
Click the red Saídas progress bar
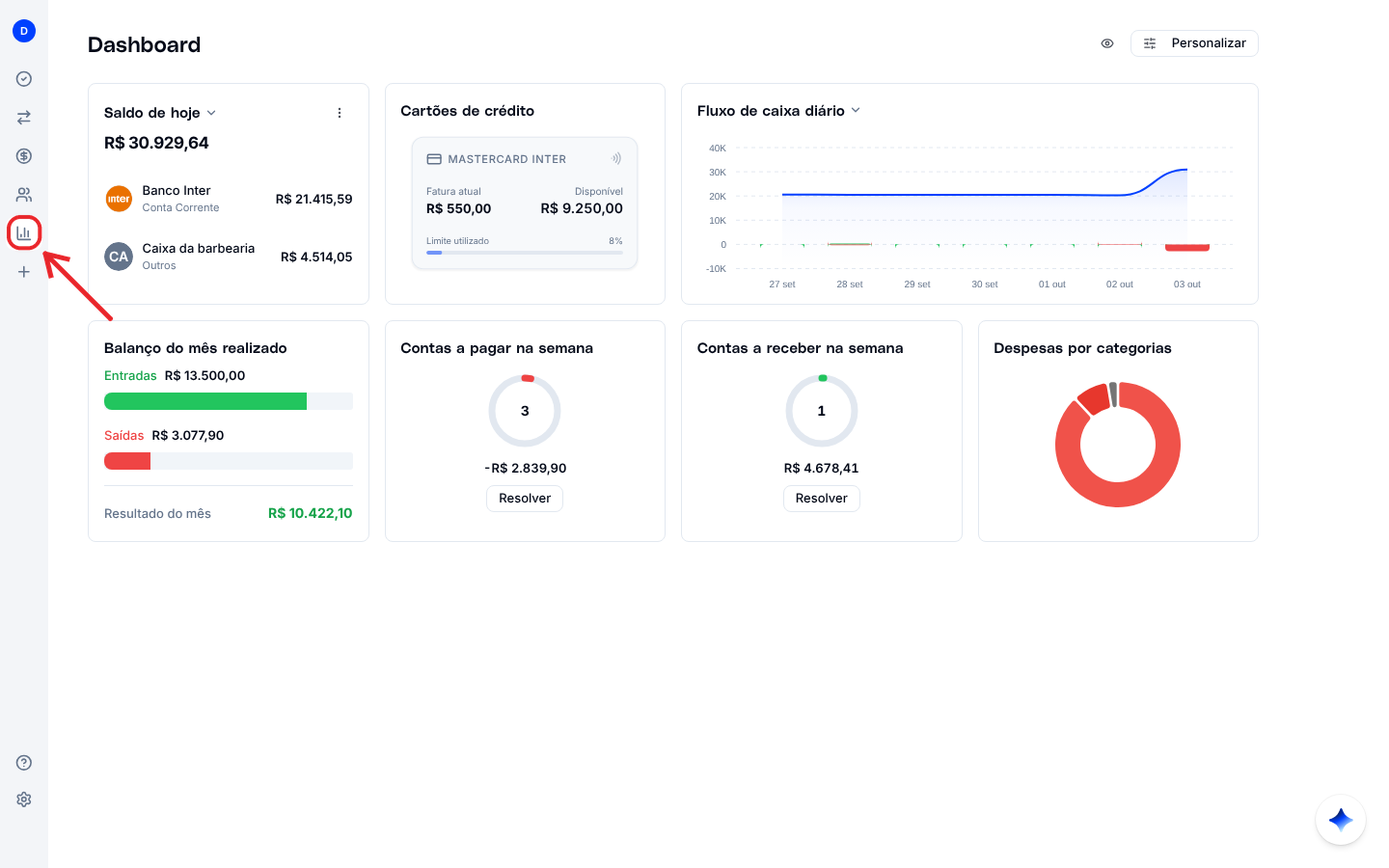click(x=229, y=461)
